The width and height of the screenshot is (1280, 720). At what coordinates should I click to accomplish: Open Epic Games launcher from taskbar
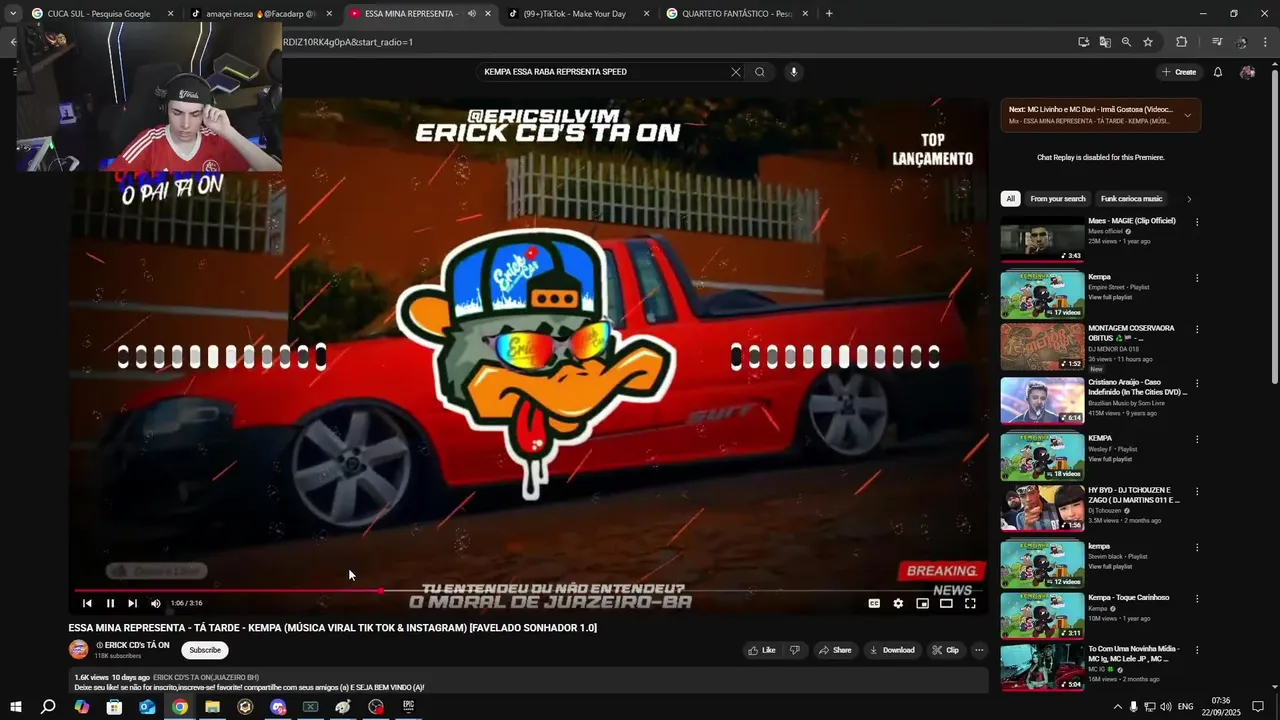(408, 707)
